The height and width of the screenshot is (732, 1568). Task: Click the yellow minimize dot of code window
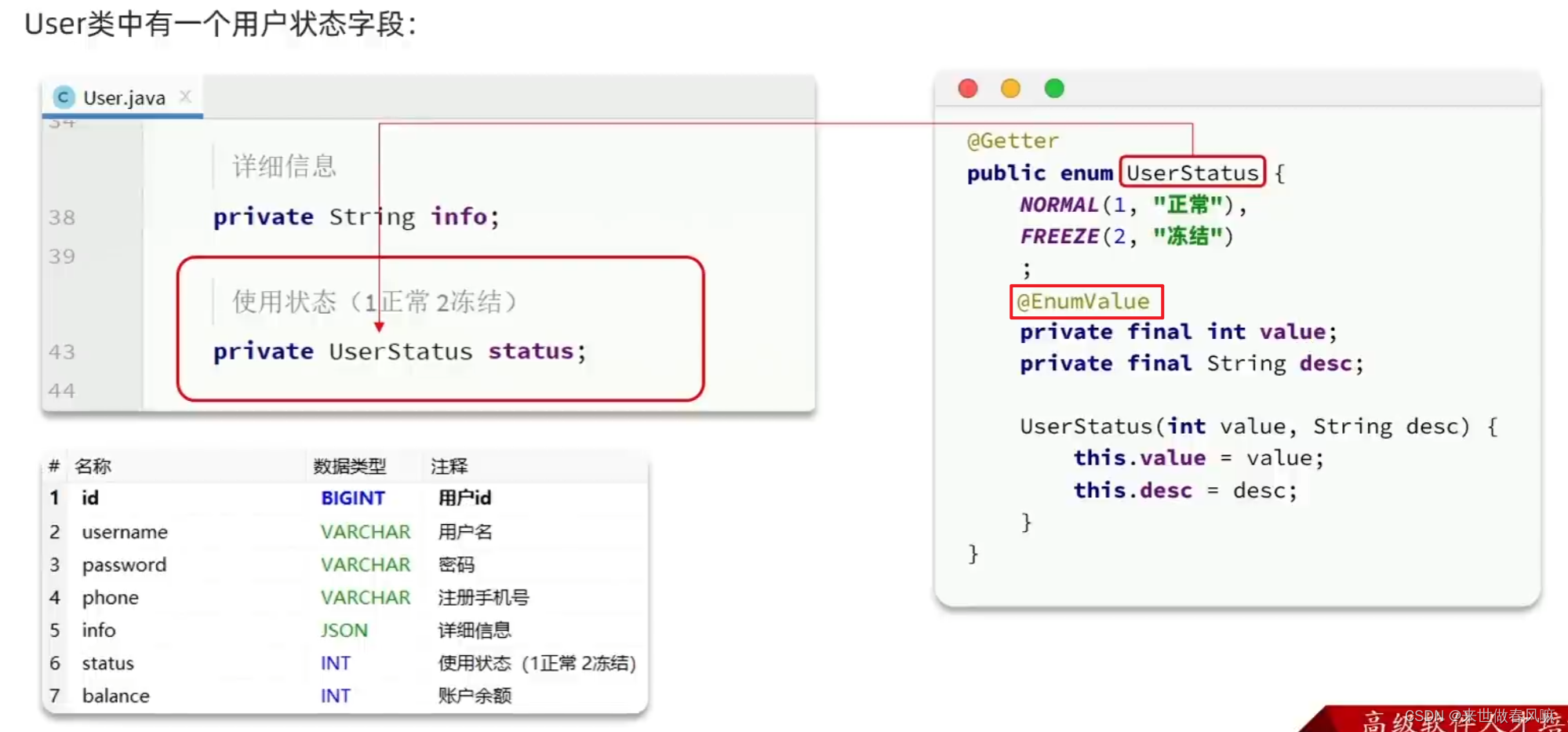tap(1011, 89)
